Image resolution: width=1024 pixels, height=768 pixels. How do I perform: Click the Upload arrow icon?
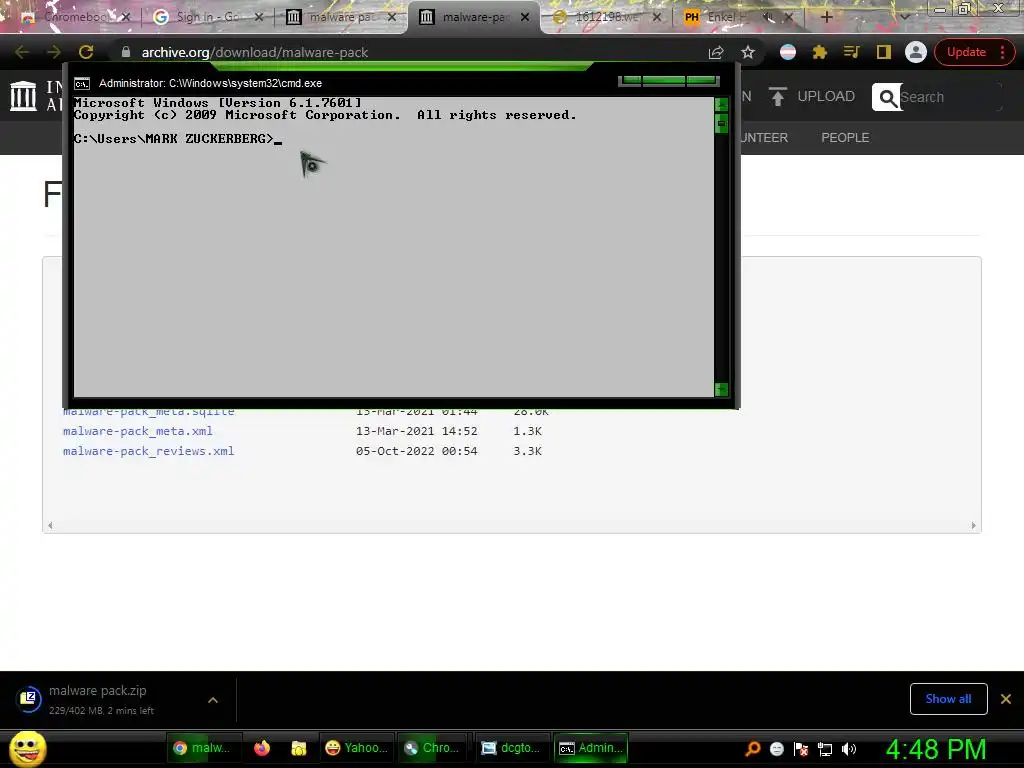click(x=777, y=97)
